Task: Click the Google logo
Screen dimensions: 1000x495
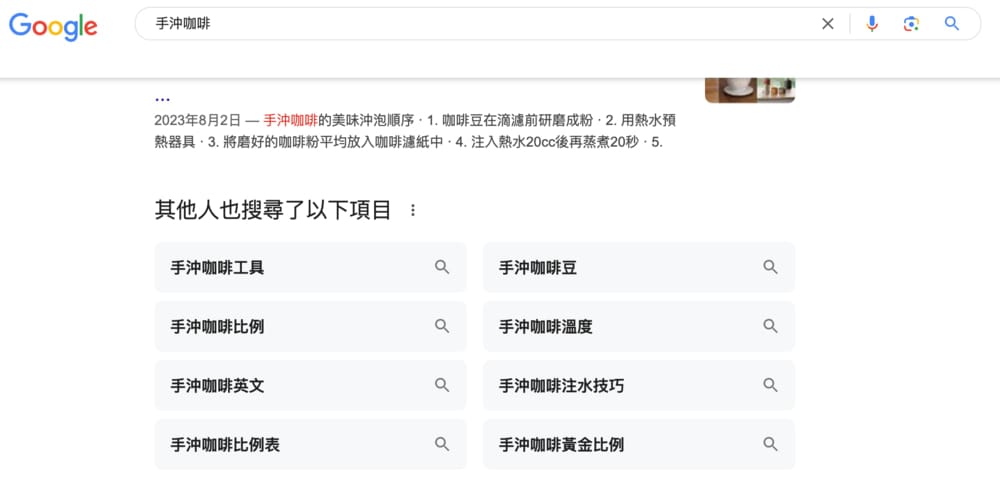Action: click(53, 26)
